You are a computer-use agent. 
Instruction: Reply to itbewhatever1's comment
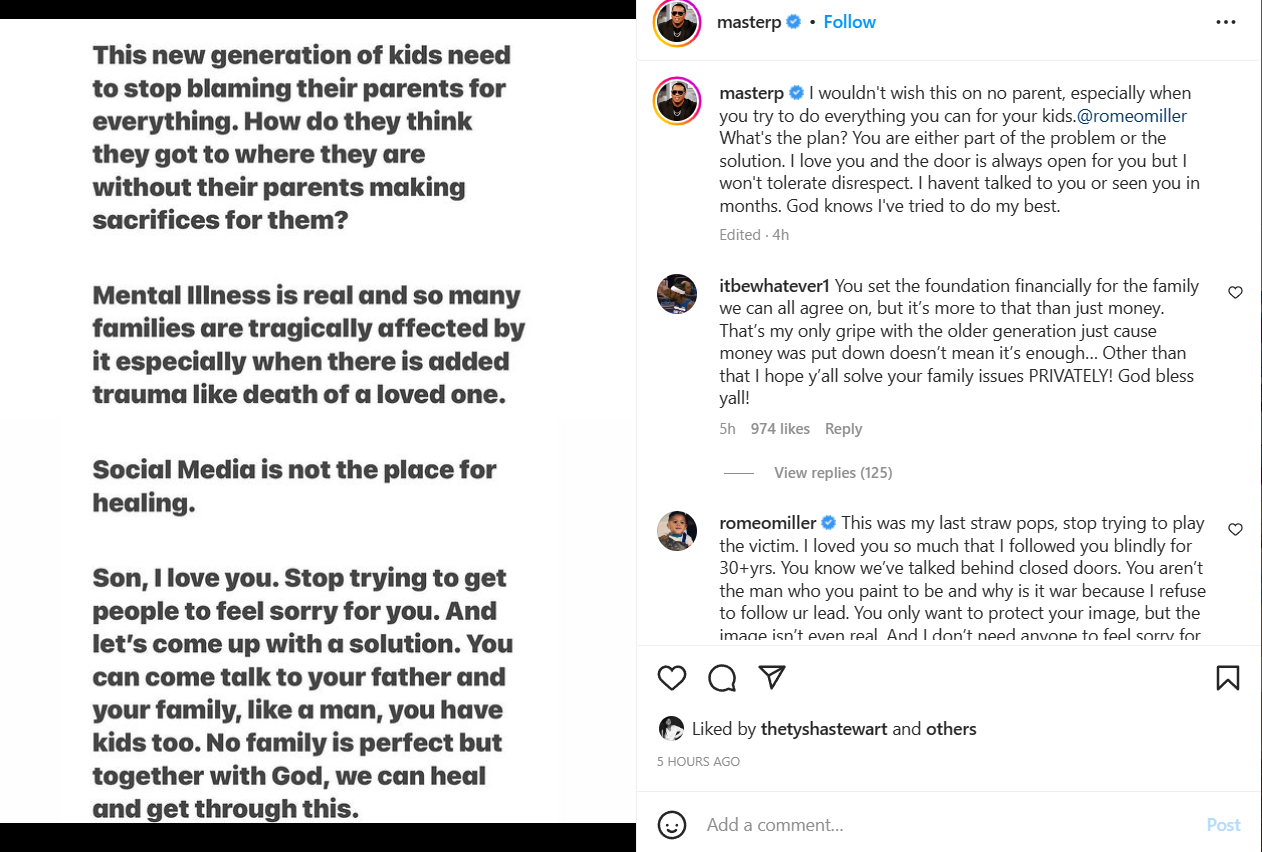tap(843, 428)
